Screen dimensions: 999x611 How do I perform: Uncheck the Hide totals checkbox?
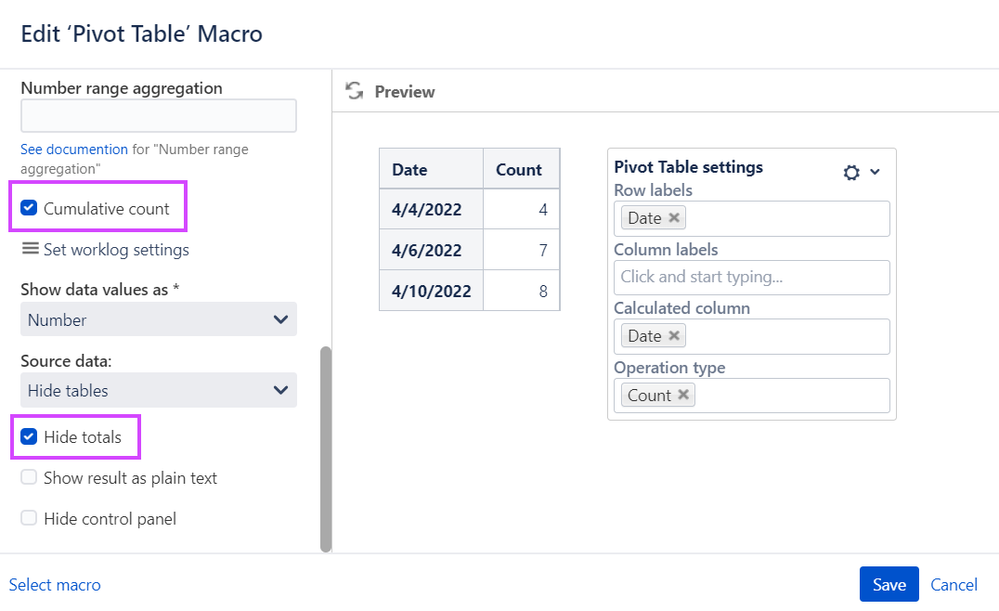[29, 437]
